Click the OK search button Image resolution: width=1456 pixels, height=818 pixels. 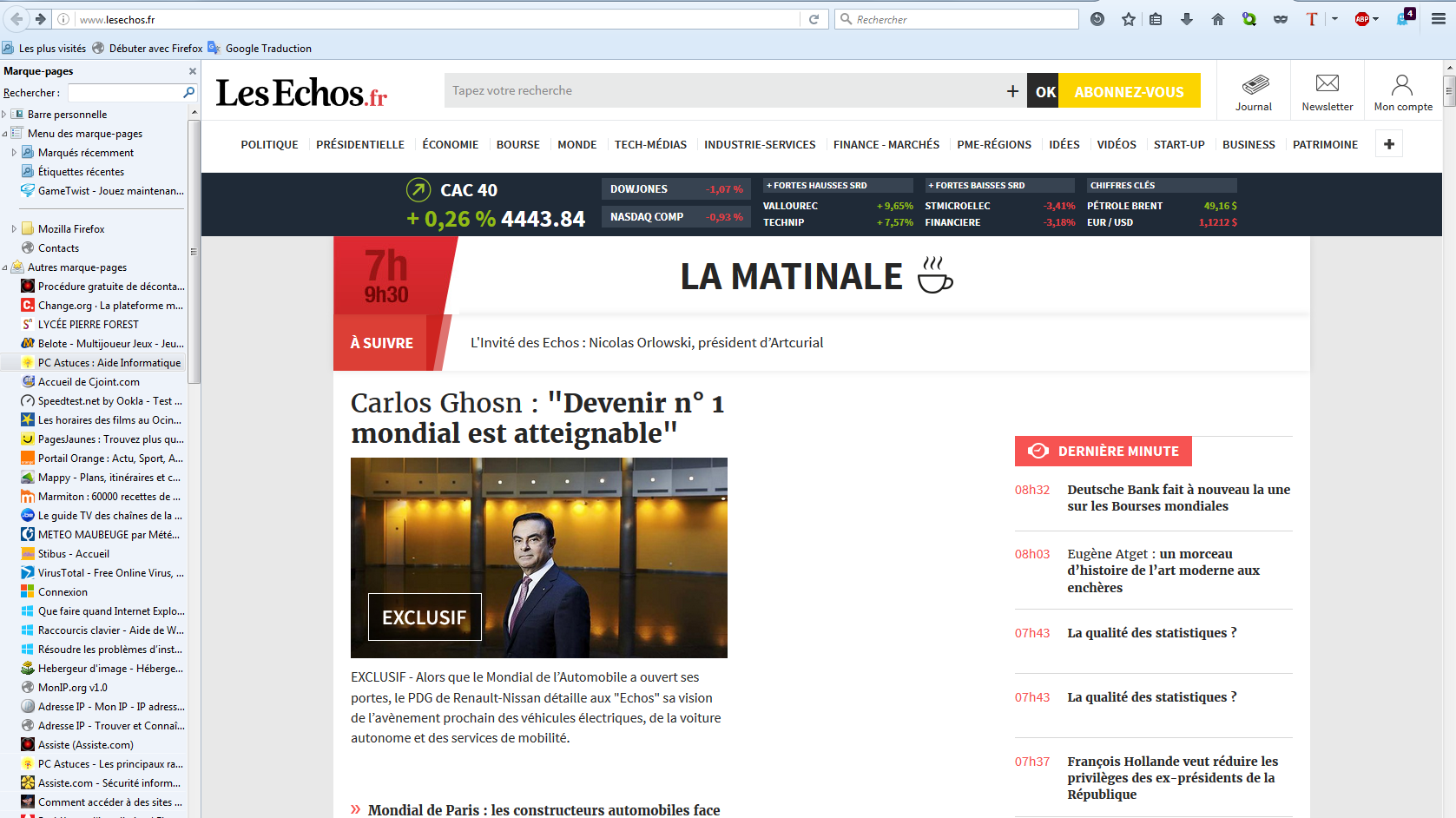pyautogui.click(x=1044, y=91)
